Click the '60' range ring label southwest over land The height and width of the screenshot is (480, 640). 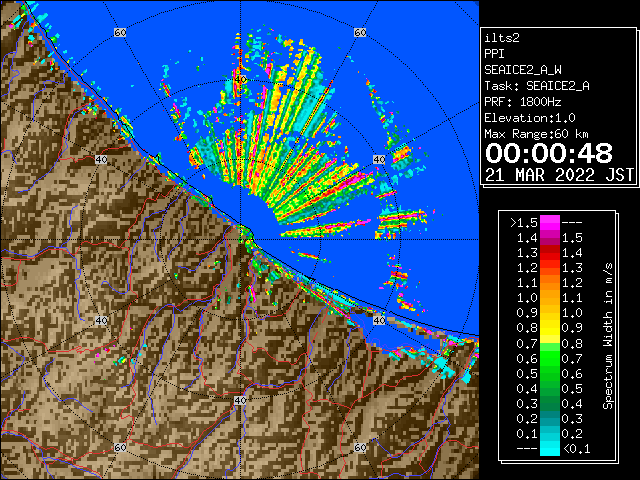(120, 447)
